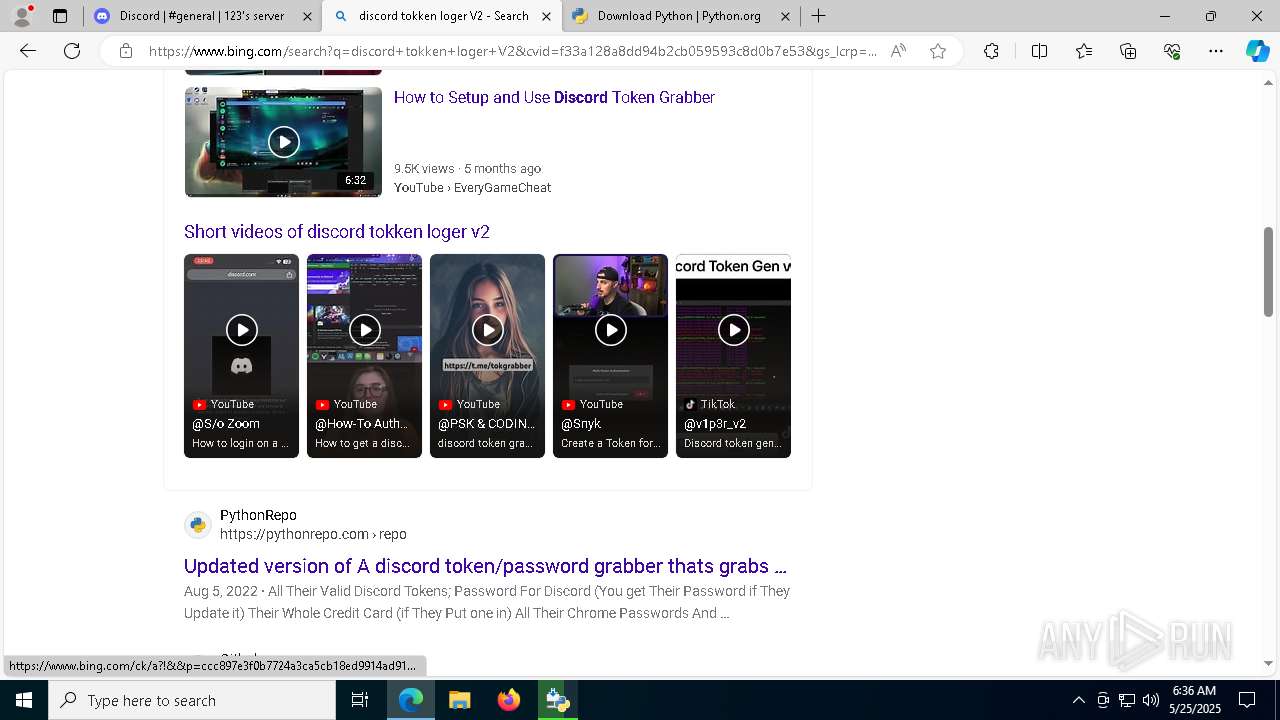Image resolution: width=1280 pixels, height=720 pixels.
Task: Add this page to favorites star
Action: click(x=938, y=51)
